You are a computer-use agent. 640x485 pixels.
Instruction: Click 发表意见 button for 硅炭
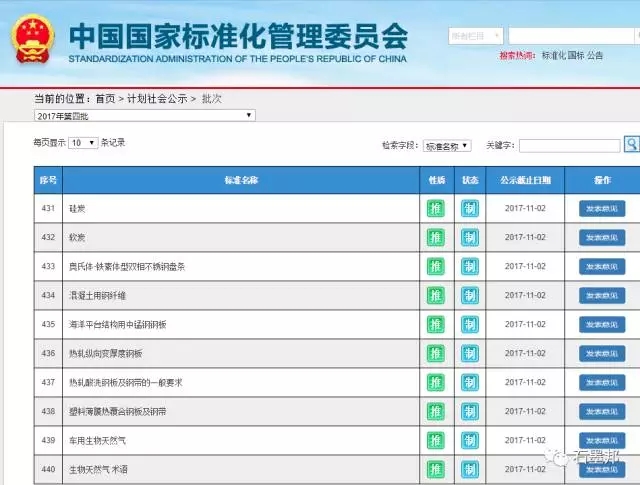[602, 208]
